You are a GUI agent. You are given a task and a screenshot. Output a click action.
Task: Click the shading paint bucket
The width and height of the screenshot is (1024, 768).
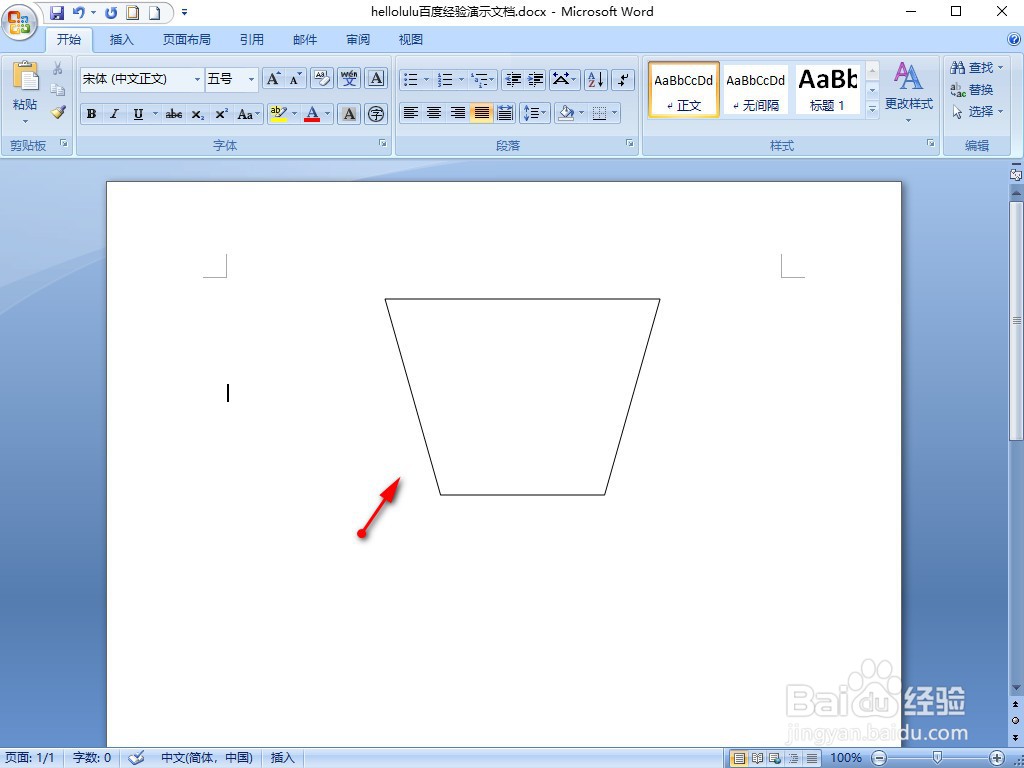point(566,114)
